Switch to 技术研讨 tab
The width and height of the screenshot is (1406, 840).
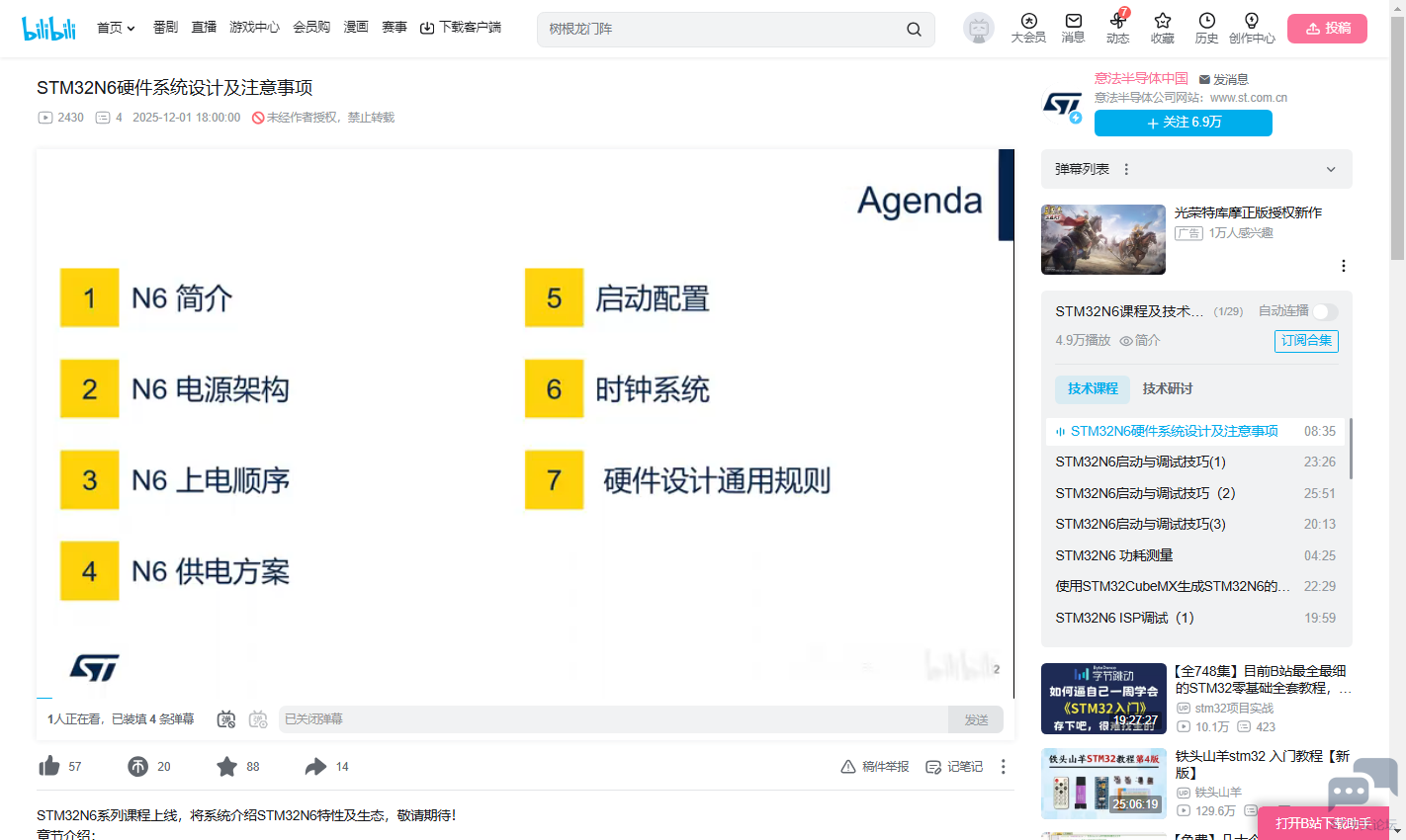tap(1168, 388)
